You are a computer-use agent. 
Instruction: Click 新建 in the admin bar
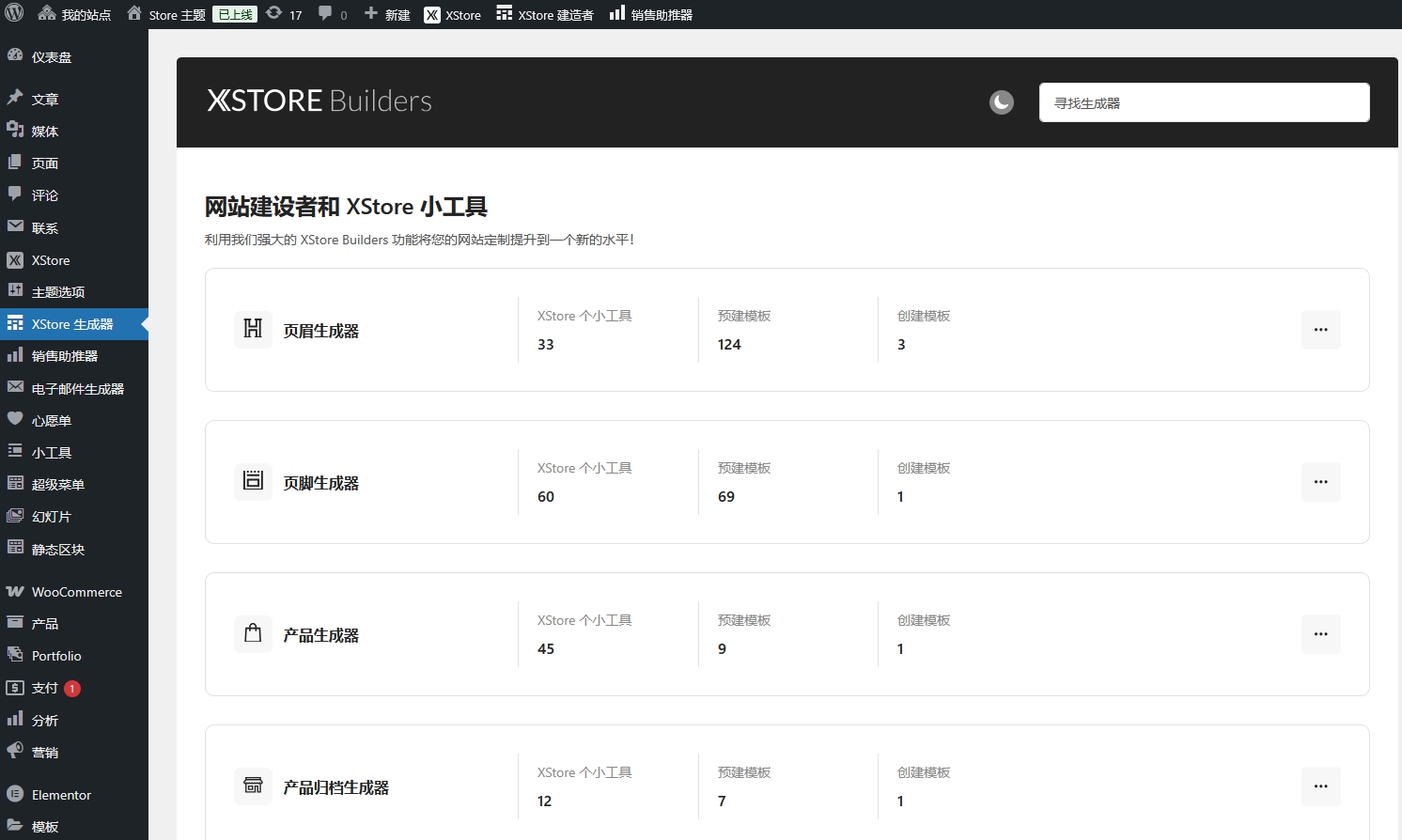tap(387, 15)
